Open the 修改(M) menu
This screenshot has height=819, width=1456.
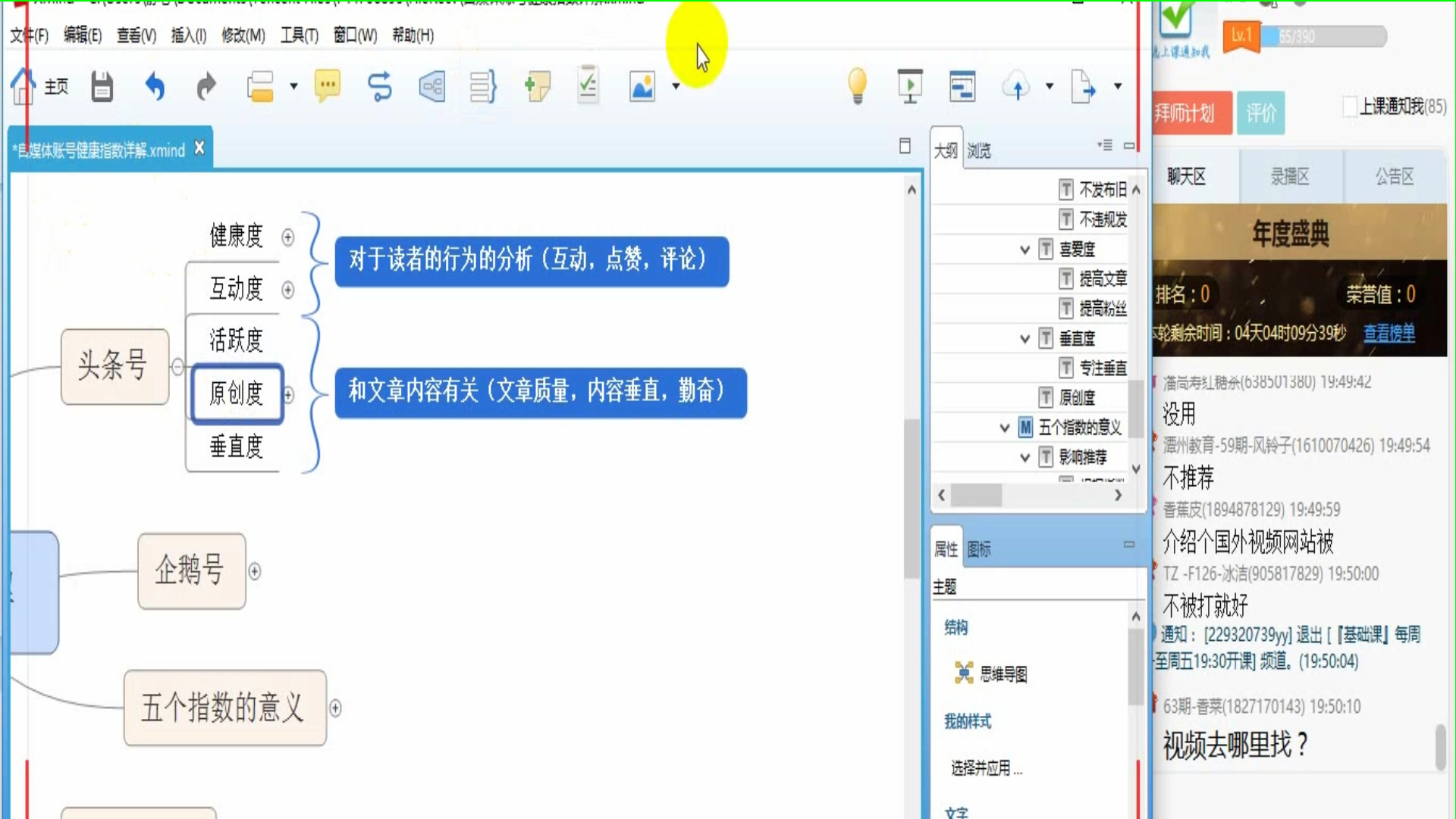point(243,35)
